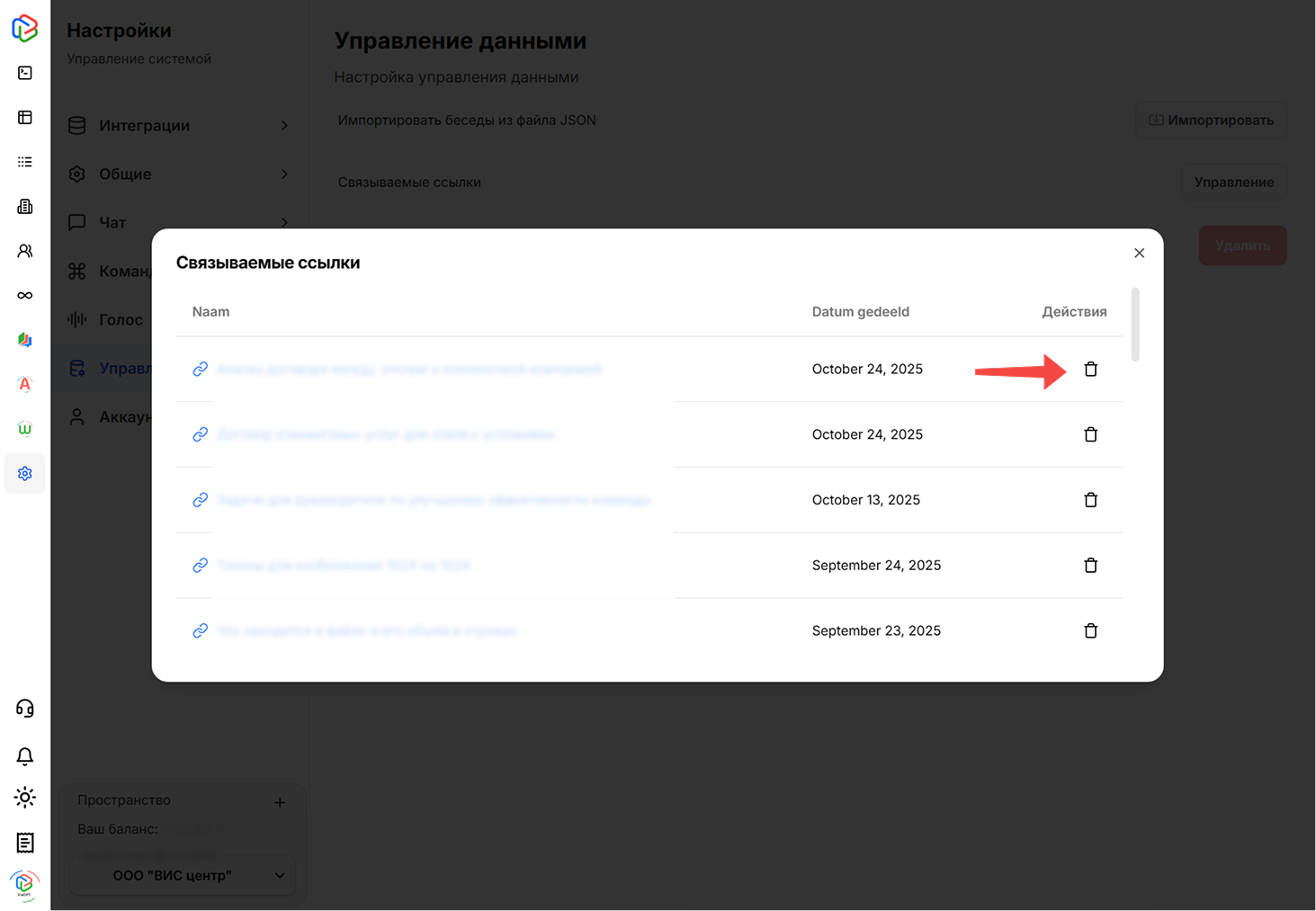Expand the Интеграции section
This screenshot has height=911, width=1316.
[x=284, y=126]
